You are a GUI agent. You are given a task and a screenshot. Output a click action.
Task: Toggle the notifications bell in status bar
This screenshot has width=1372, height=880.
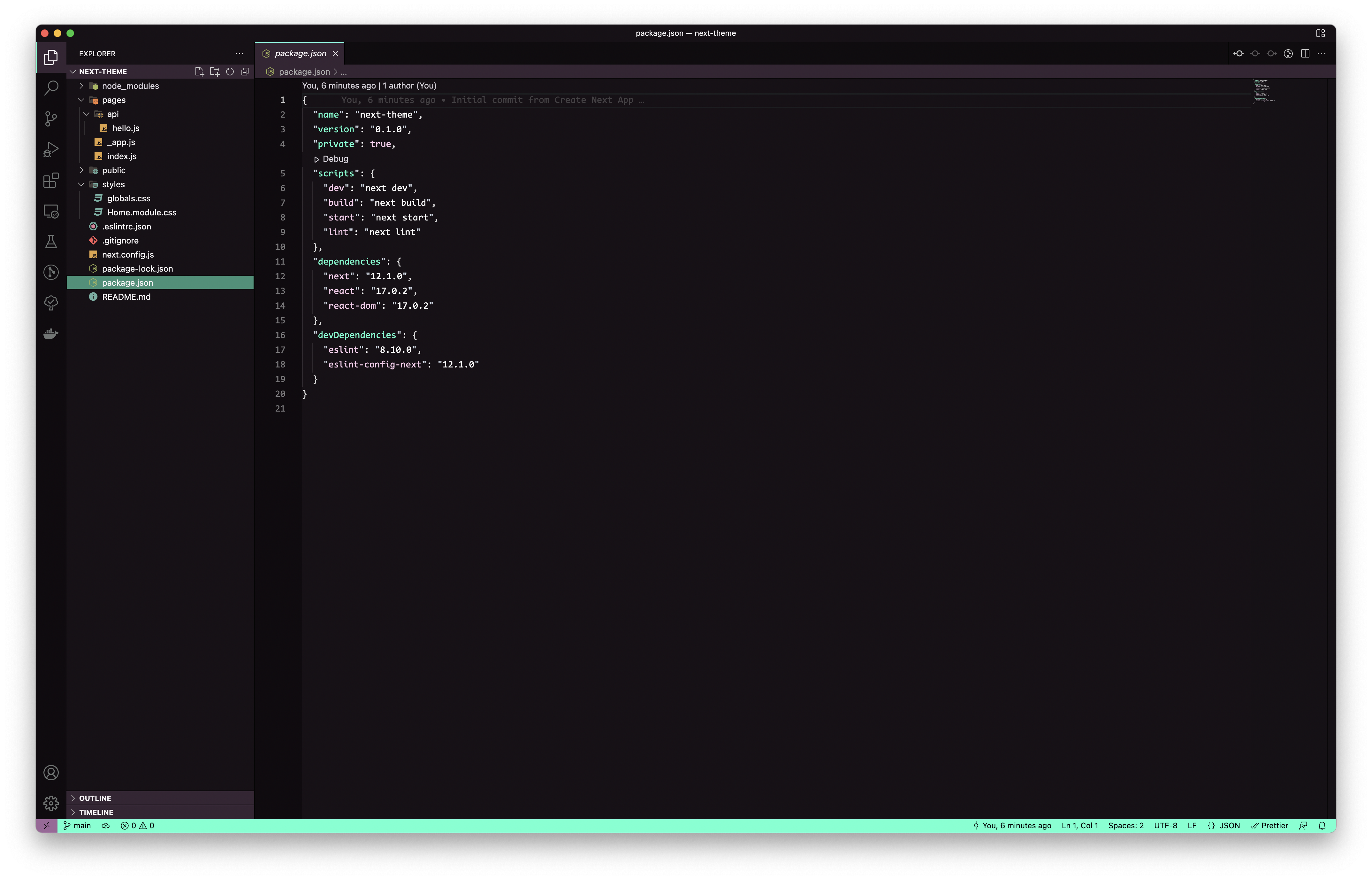[x=1322, y=826]
